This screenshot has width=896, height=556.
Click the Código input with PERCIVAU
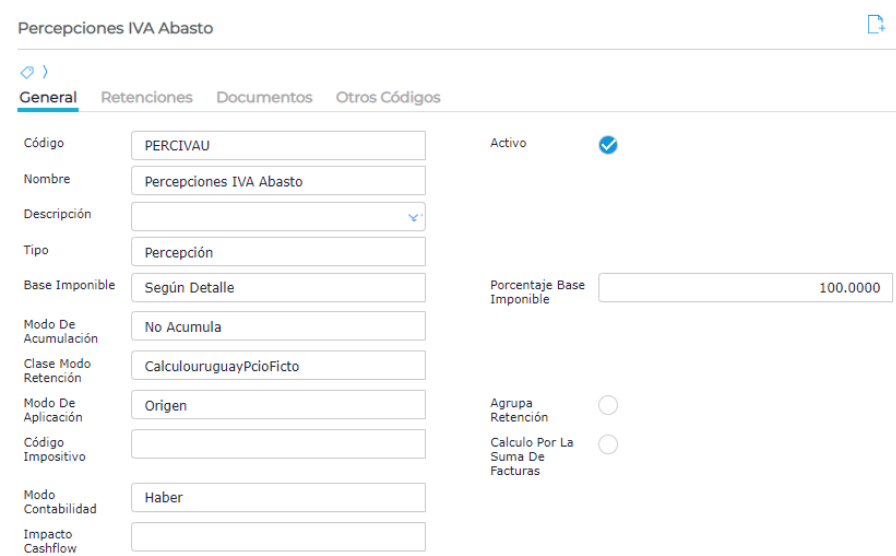[x=278, y=145]
